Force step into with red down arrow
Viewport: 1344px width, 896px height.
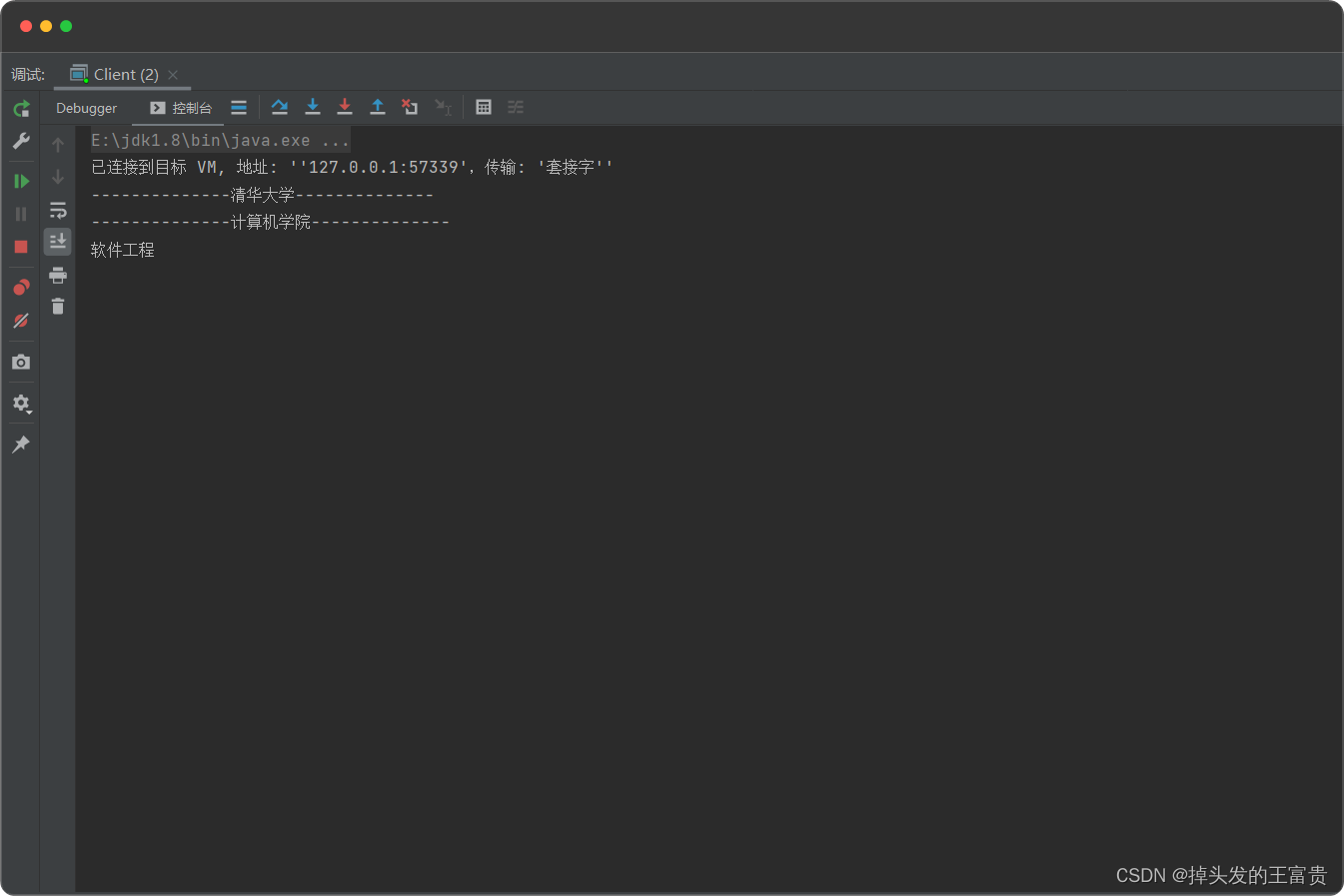[x=345, y=107]
